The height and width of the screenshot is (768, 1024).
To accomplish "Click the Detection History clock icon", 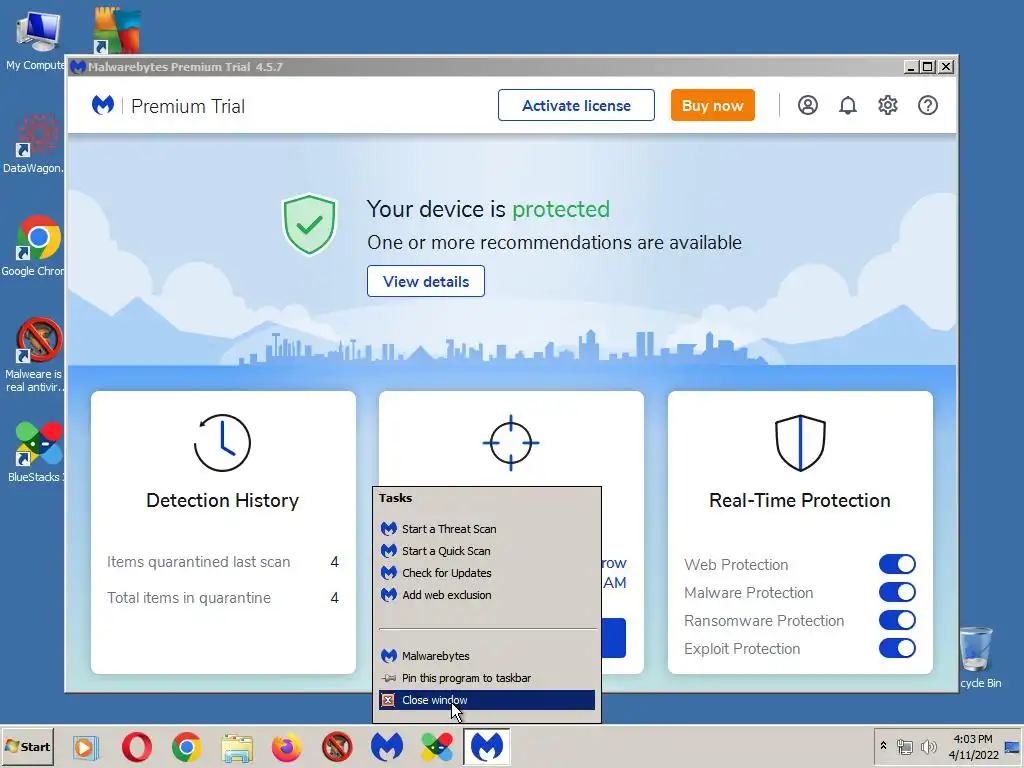I will 222,443.
